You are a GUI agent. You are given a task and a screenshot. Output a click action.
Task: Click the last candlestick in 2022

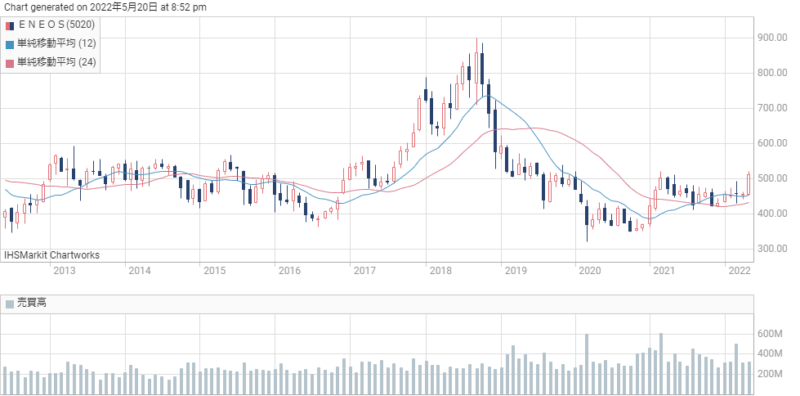[x=748, y=184]
